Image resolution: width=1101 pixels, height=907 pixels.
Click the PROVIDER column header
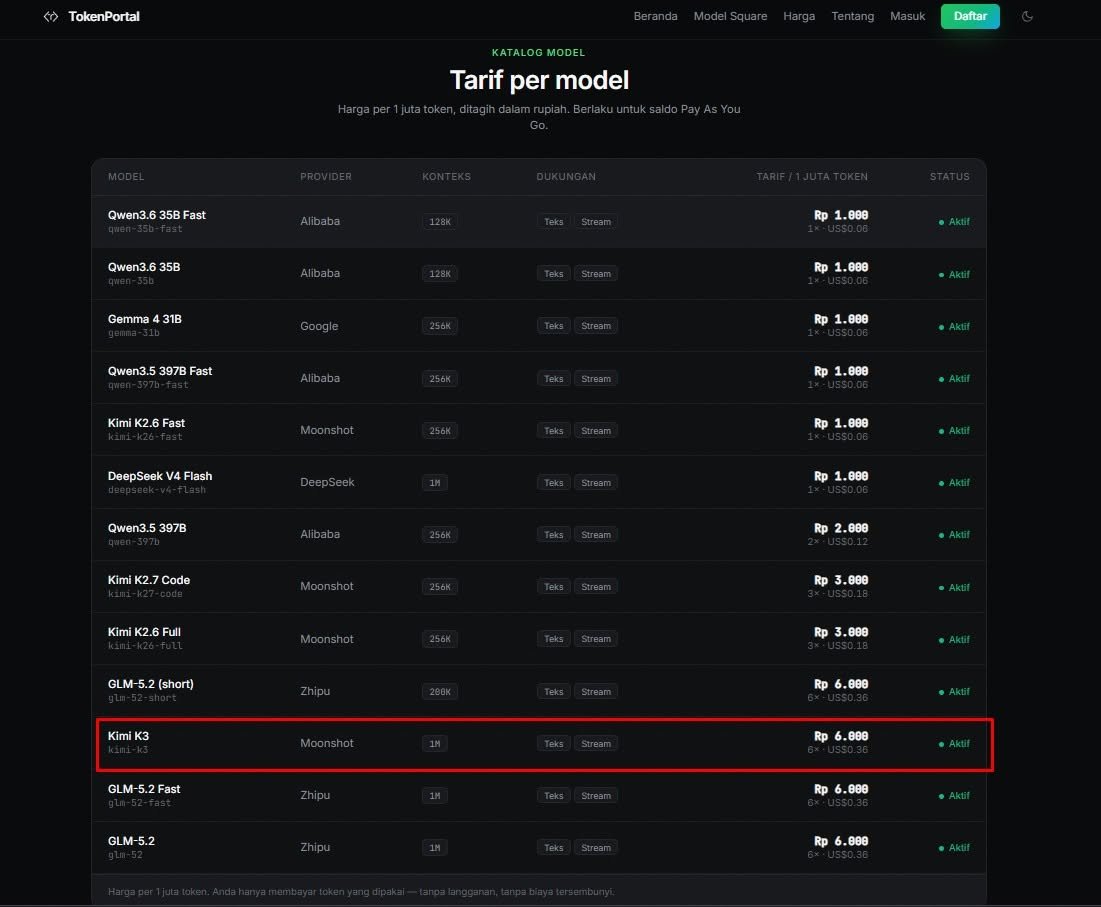point(326,177)
